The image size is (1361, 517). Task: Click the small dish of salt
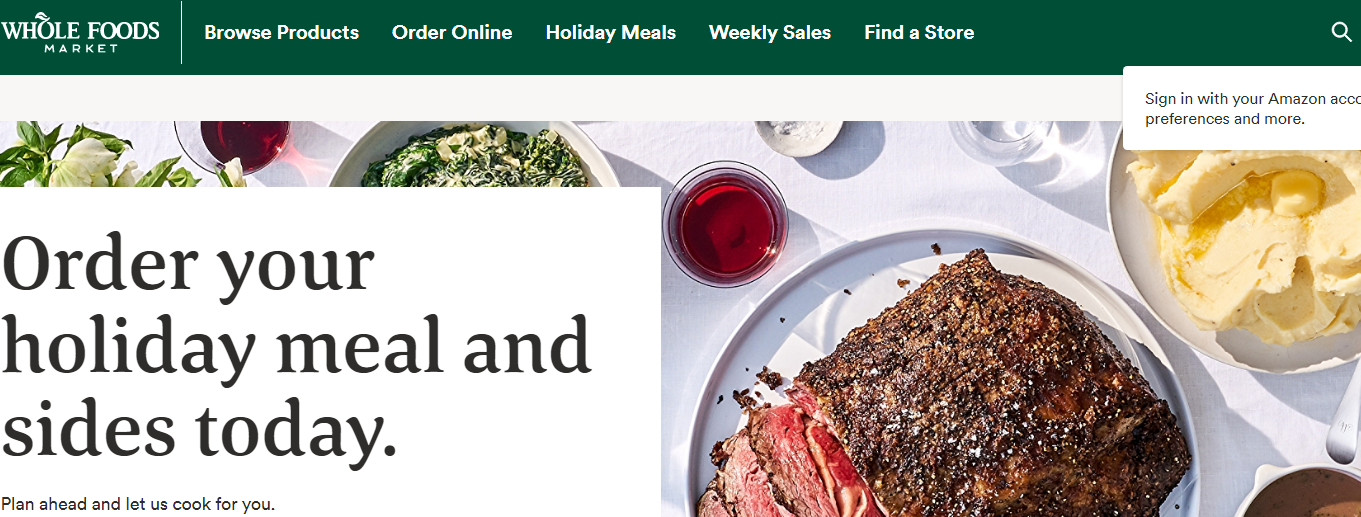click(x=799, y=137)
